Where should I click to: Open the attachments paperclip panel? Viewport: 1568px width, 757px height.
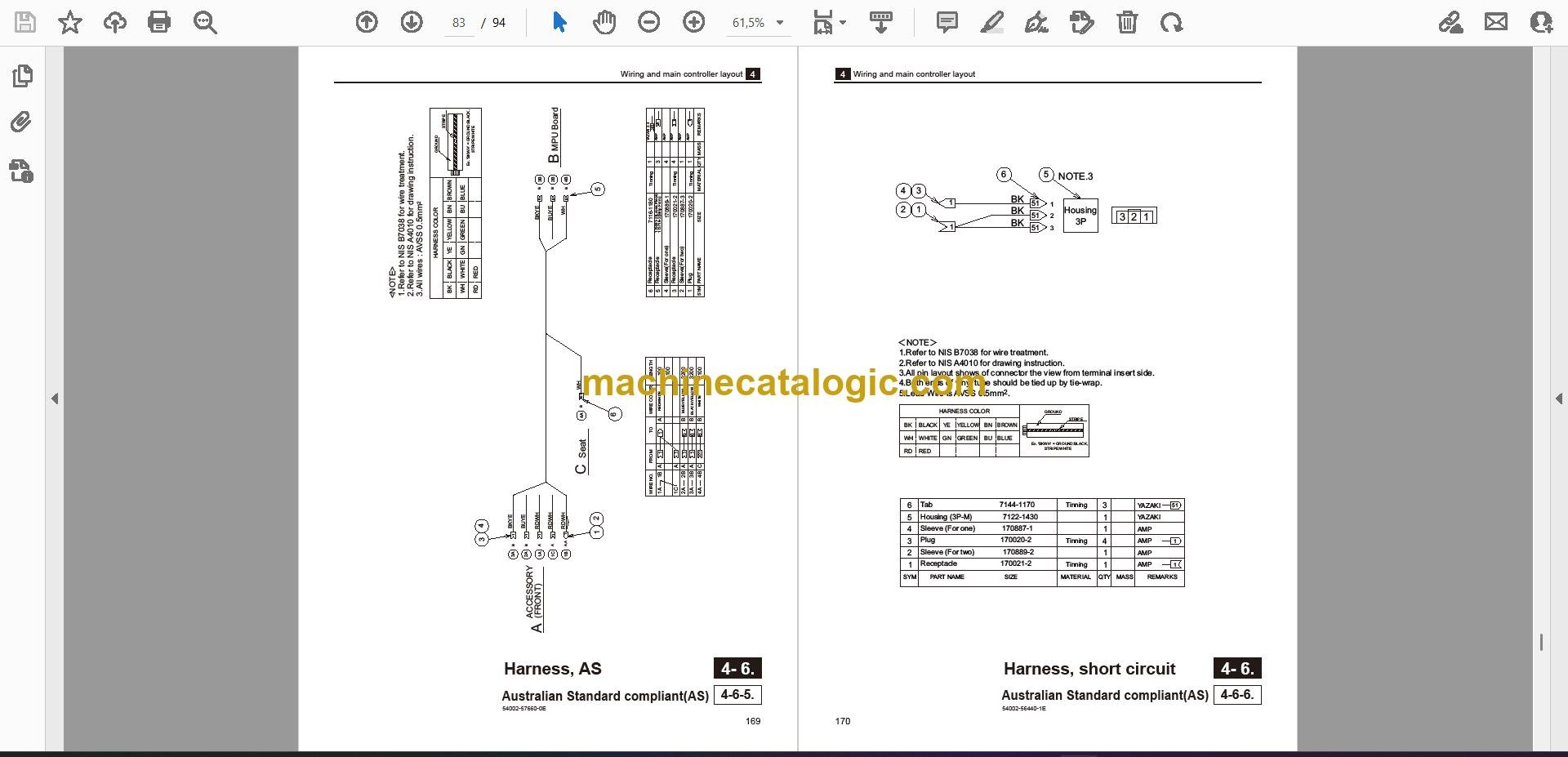pos(21,122)
